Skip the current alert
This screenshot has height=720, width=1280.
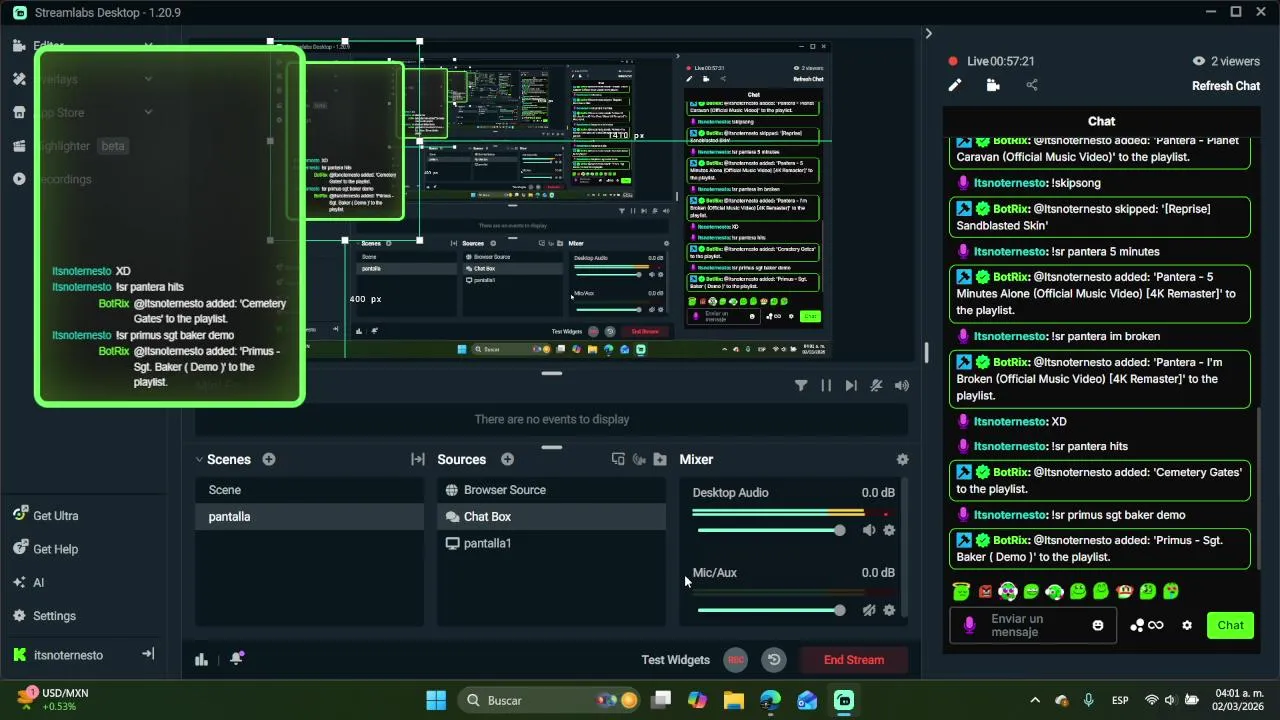(851, 385)
